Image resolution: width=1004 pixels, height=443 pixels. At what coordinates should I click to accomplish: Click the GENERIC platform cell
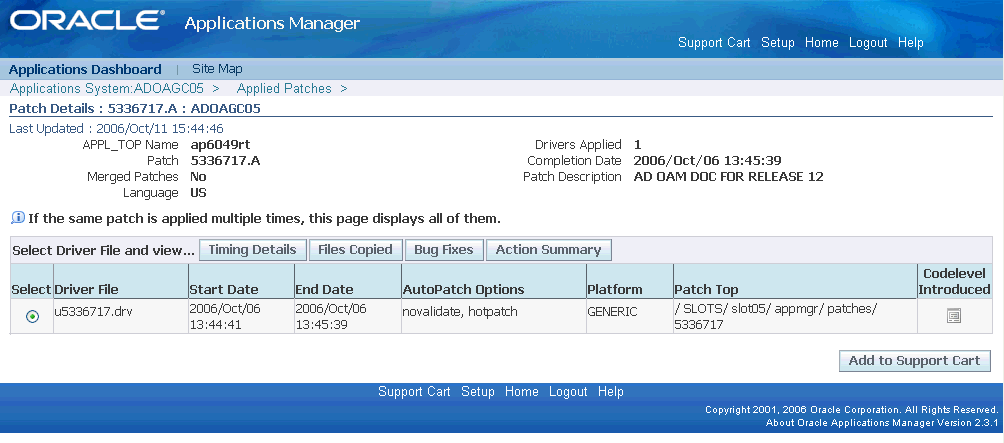point(629,316)
